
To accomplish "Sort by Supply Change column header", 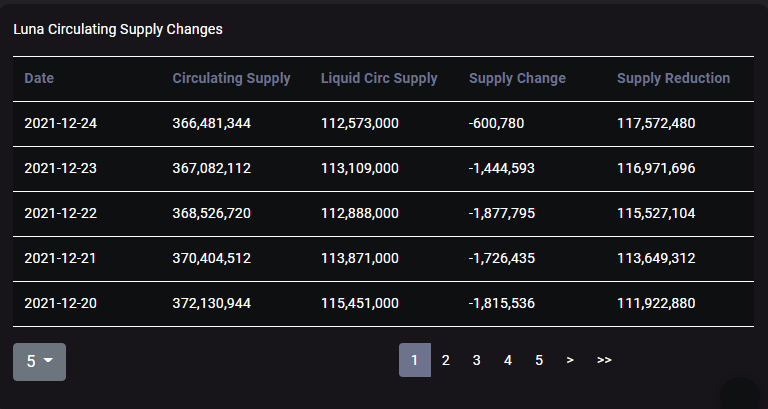I will (x=517, y=78).
